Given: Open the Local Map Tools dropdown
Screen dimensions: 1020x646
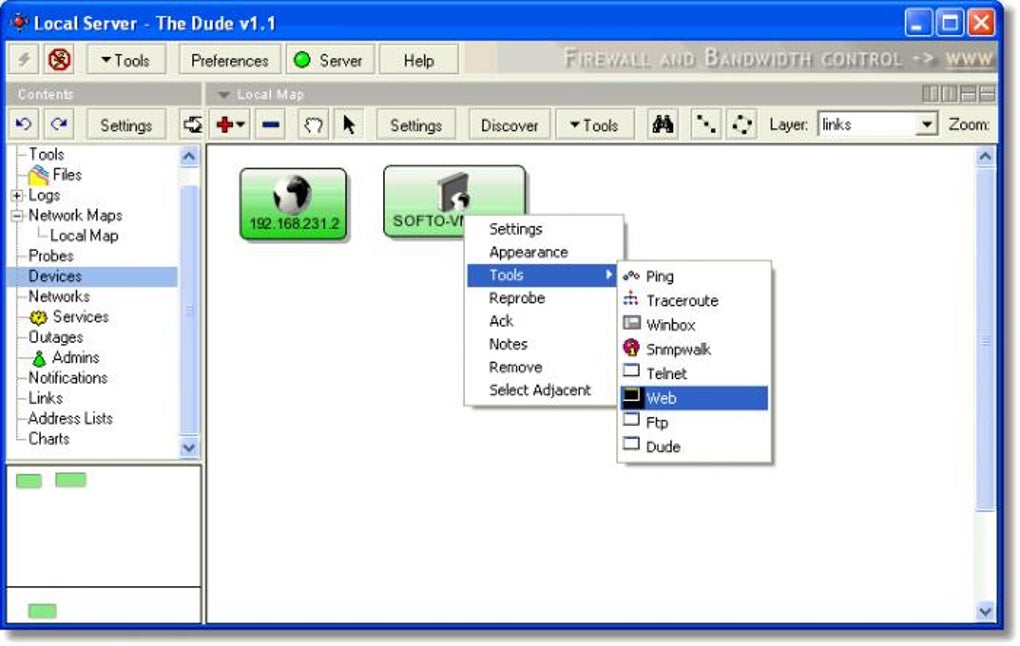Looking at the screenshot, I should click(595, 124).
